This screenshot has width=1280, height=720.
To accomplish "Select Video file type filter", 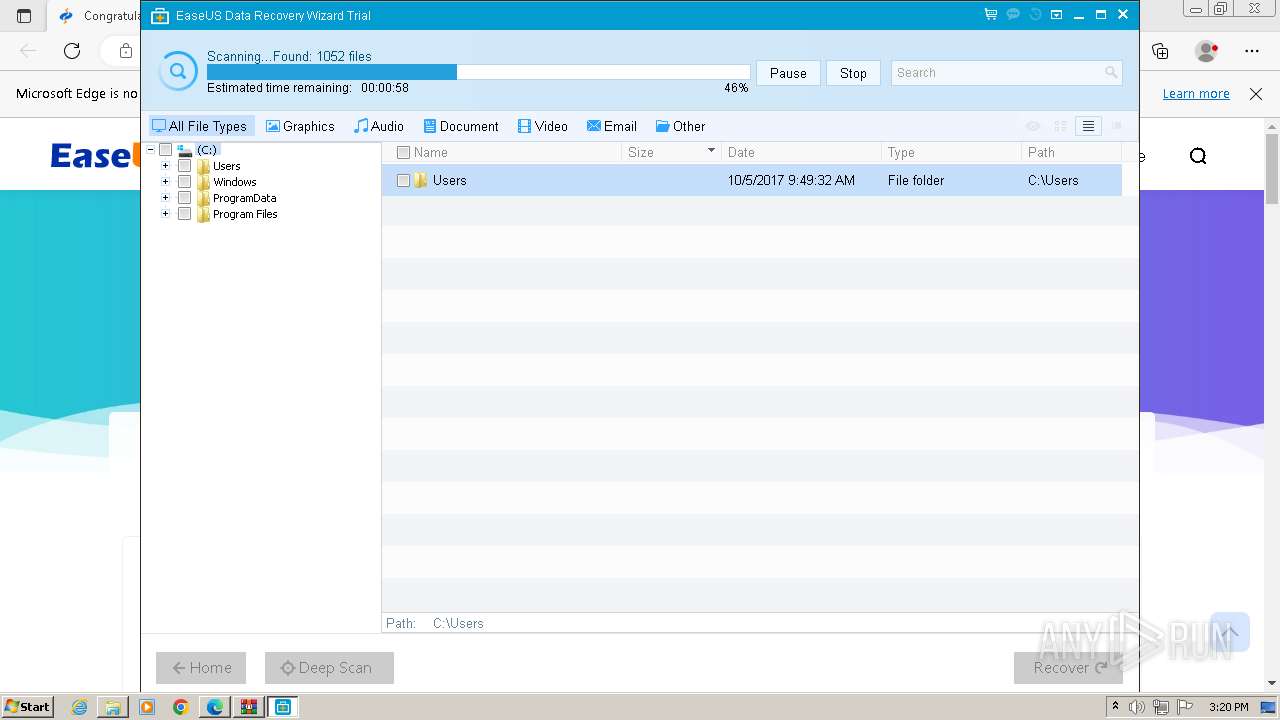I will [543, 126].
